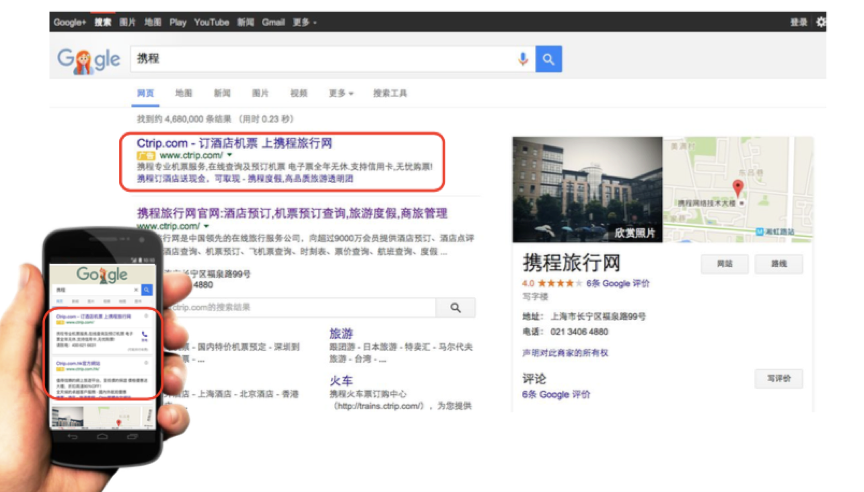This screenshot has height=492, width=864.
Task: Open 搜索工具 search tools
Action: [390, 93]
